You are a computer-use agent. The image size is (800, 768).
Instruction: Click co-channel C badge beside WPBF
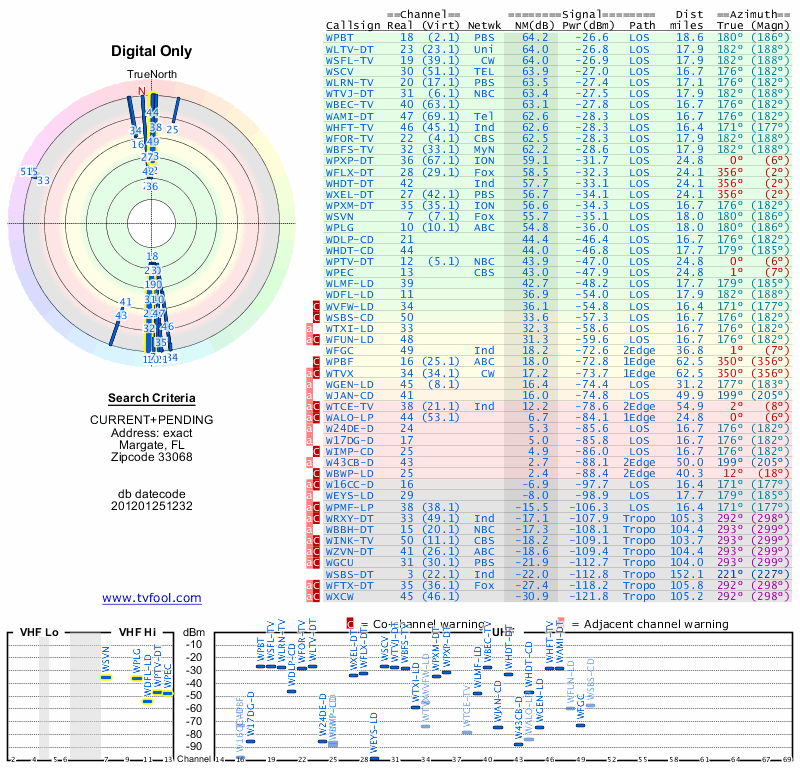[316, 362]
